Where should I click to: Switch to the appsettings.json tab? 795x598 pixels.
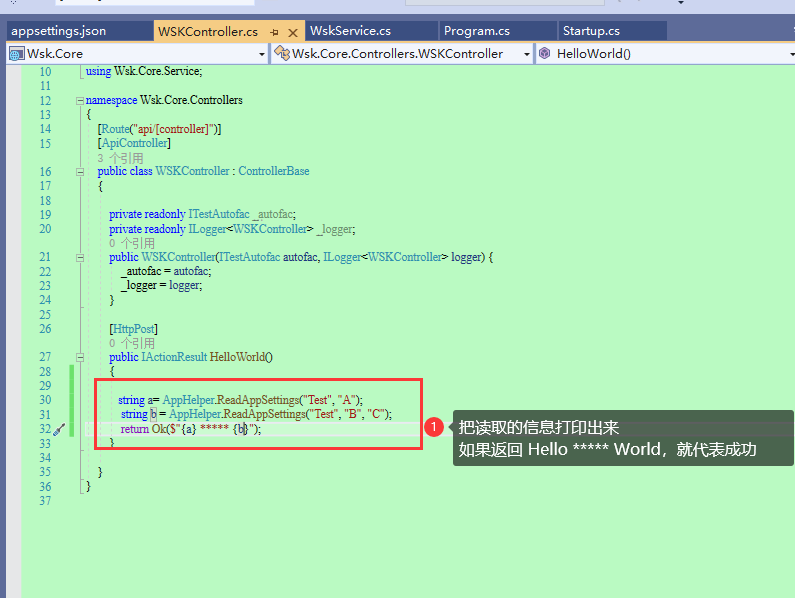pyautogui.click(x=59, y=31)
